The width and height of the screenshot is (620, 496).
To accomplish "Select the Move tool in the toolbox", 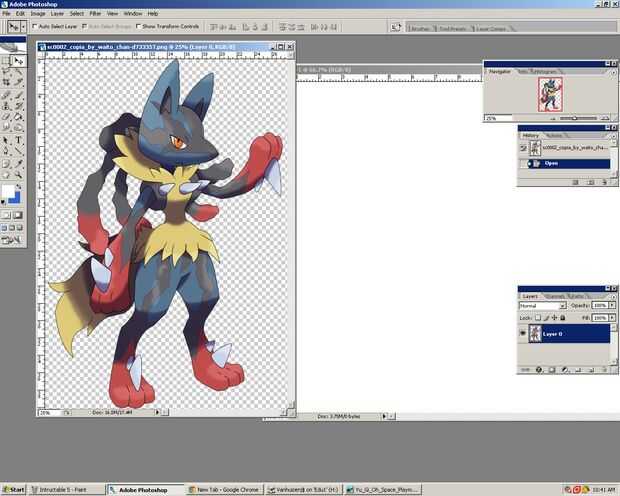I will (x=19, y=61).
